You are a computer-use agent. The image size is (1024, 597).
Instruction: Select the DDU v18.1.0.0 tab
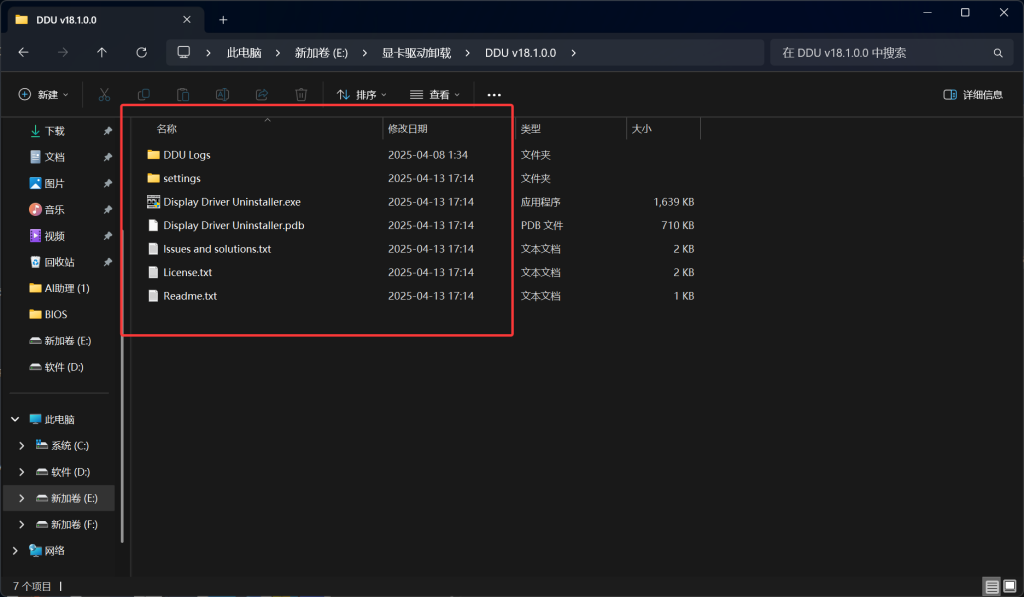tap(104, 20)
